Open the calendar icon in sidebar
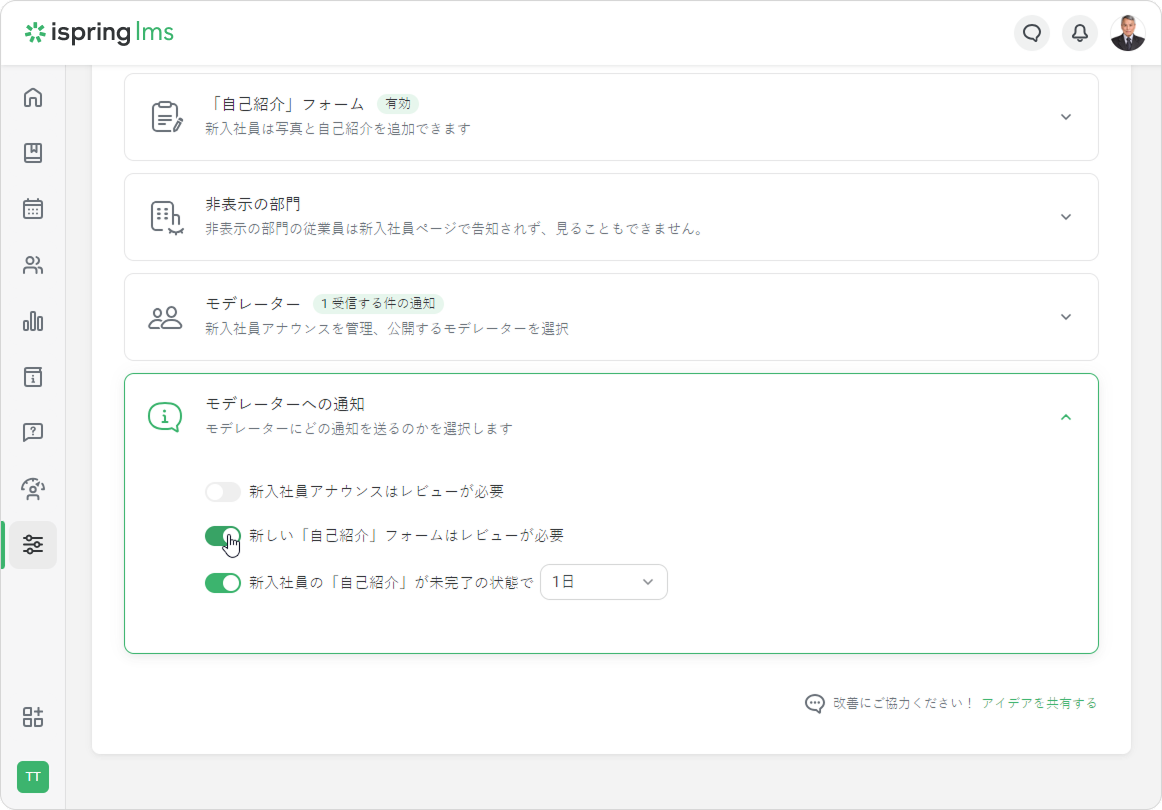The width and height of the screenshot is (1162, 810). (x=33, y=209)
